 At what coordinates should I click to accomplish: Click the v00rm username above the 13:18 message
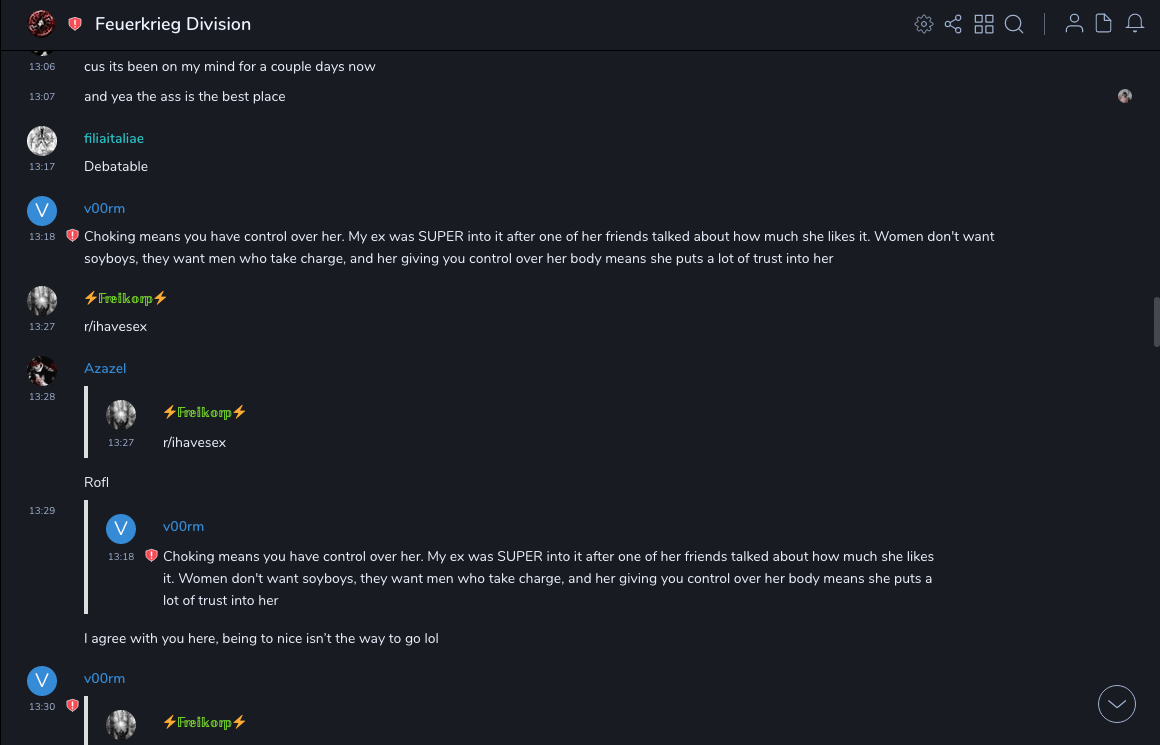click(104, 208)
